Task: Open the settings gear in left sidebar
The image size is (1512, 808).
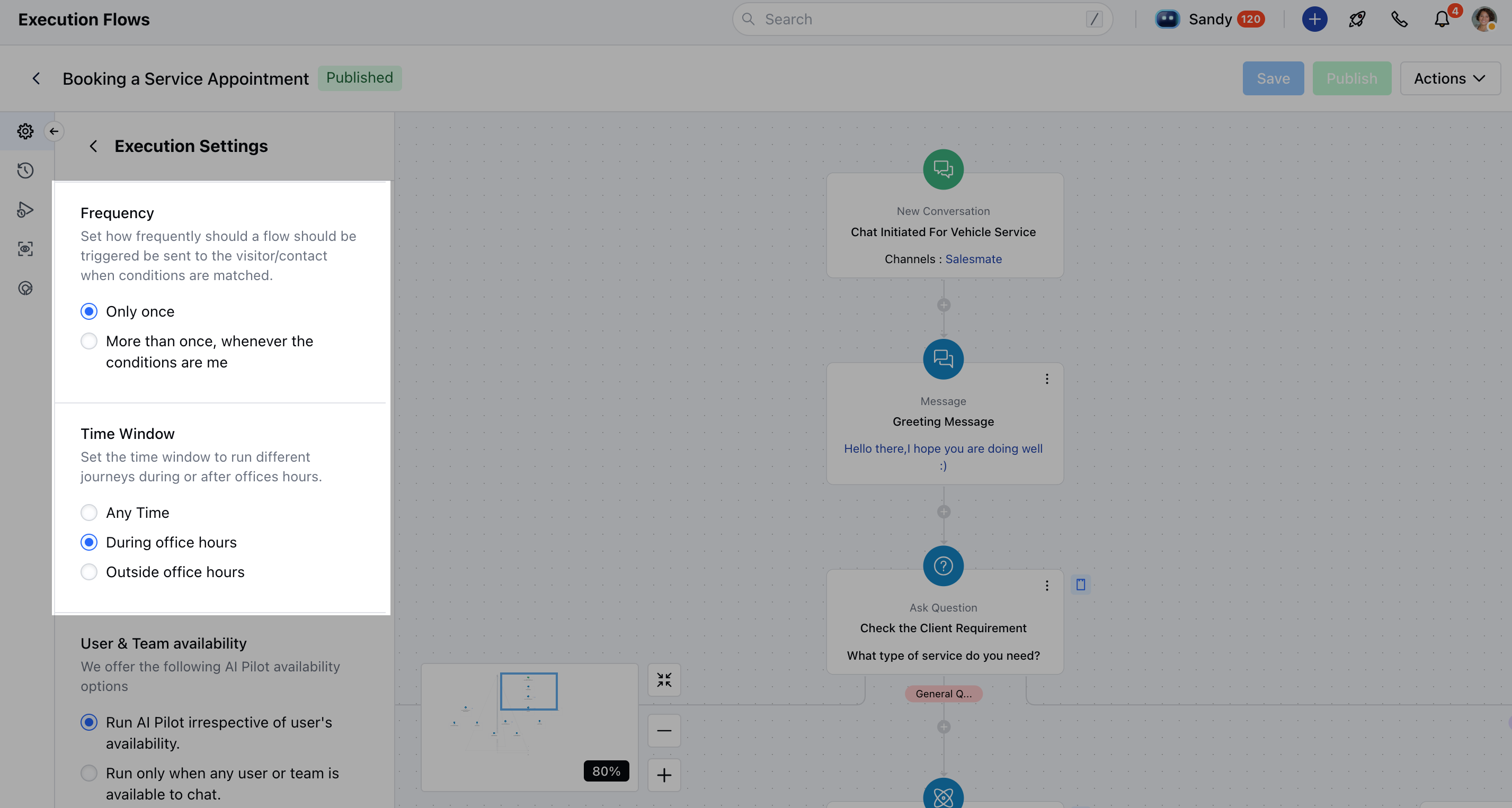Action: [x=25, y=131]
